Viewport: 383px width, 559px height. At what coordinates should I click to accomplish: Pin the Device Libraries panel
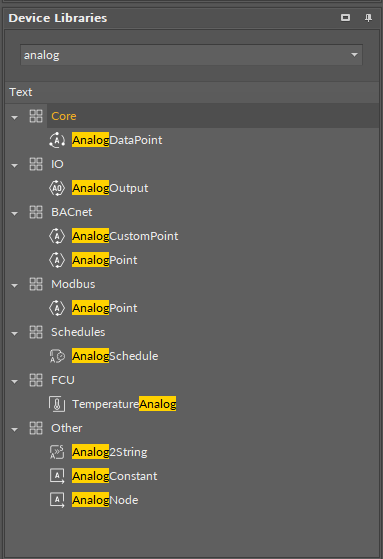click(x=368, y=18)
